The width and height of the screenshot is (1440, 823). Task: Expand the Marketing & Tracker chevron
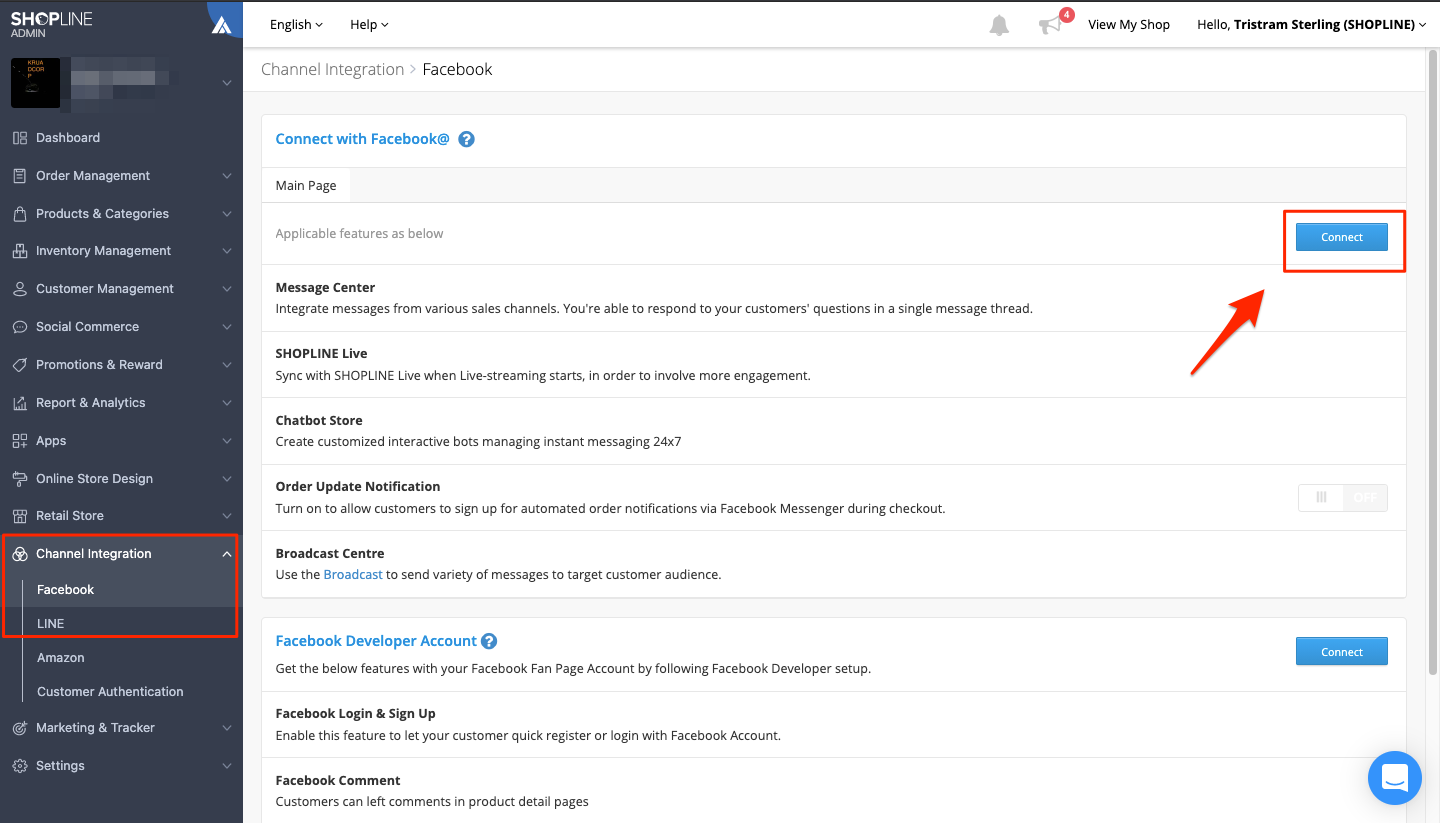coord(226,728)
